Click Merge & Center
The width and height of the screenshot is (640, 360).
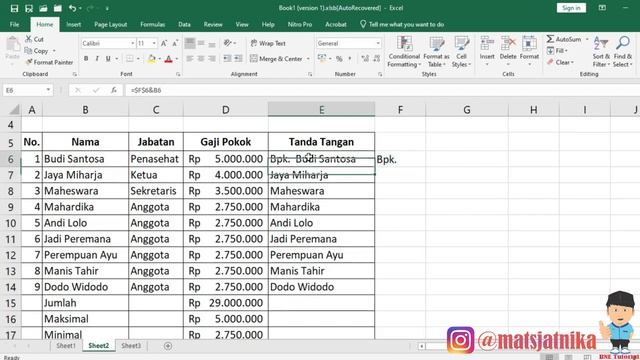[x=276, y=59]
